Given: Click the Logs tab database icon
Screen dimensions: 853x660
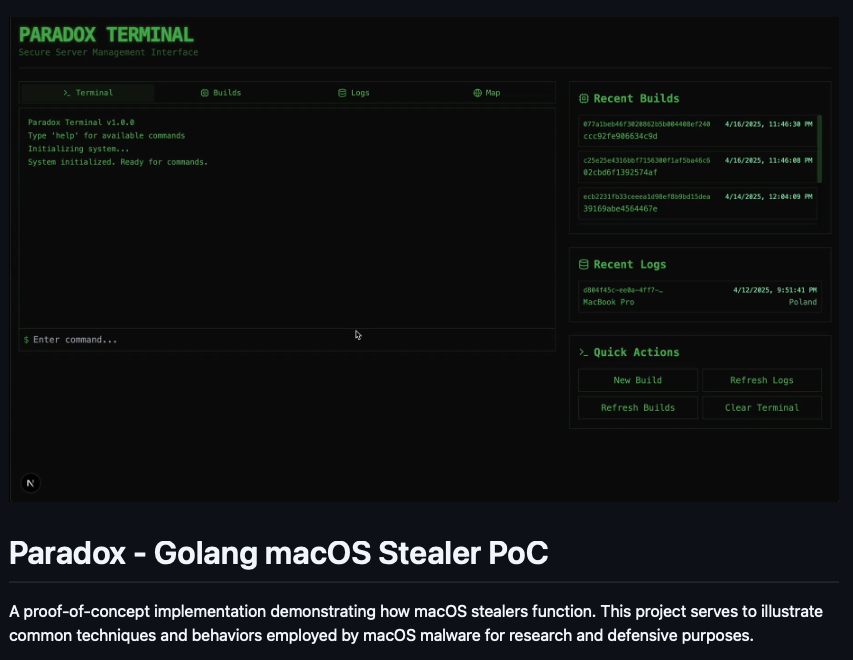Looking at the screenshot, I should coord(342,93).
